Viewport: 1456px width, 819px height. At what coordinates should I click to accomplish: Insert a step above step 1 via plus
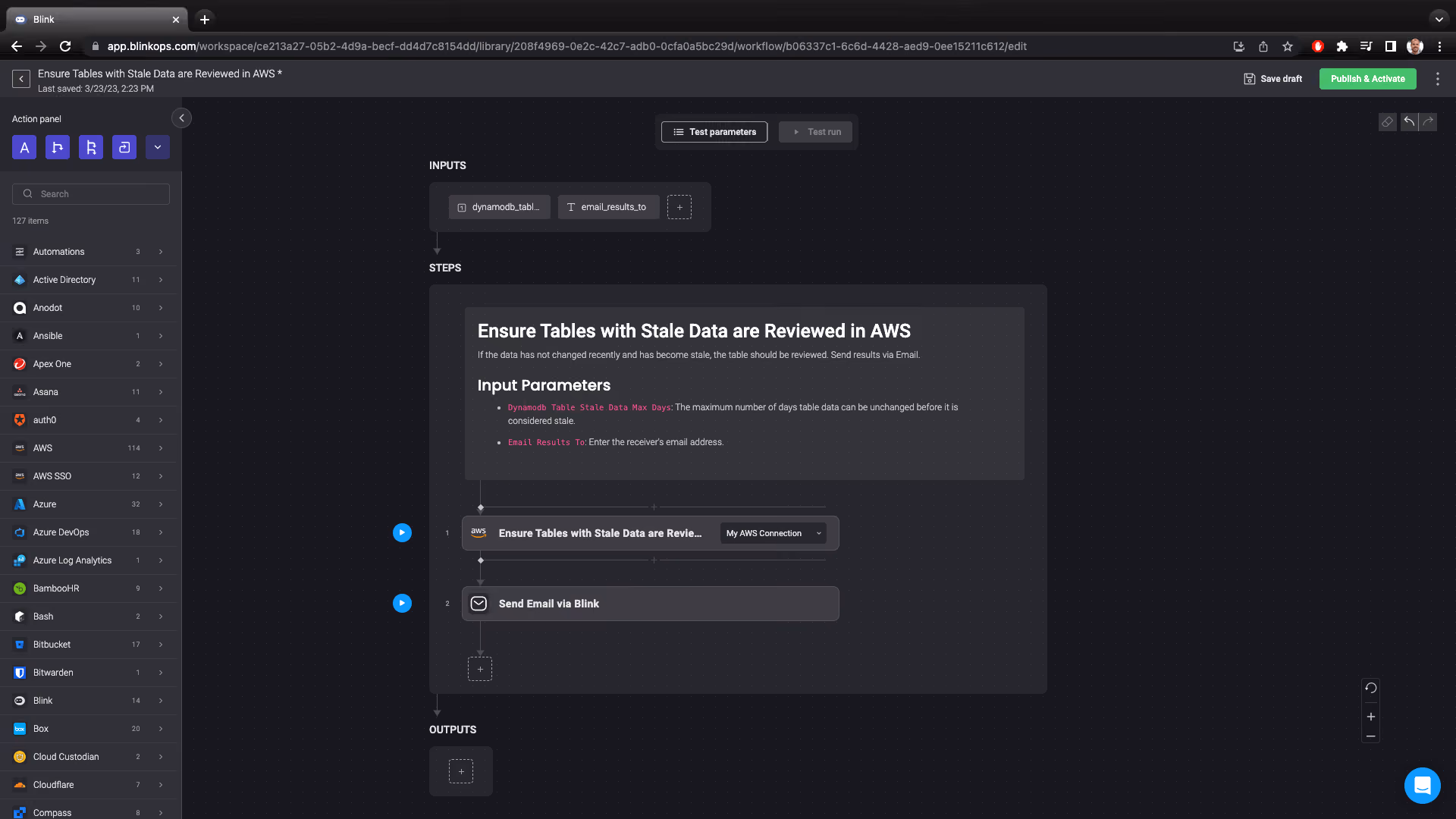(654, 507)
